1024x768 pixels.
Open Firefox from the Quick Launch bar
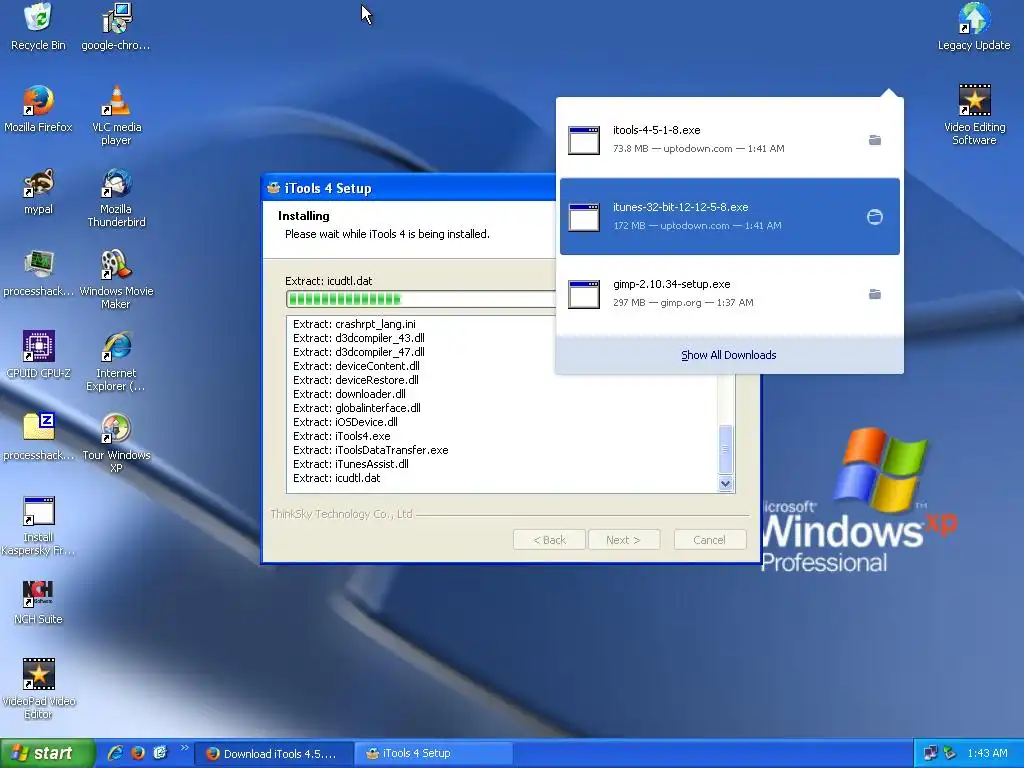[x=138, y=753]
